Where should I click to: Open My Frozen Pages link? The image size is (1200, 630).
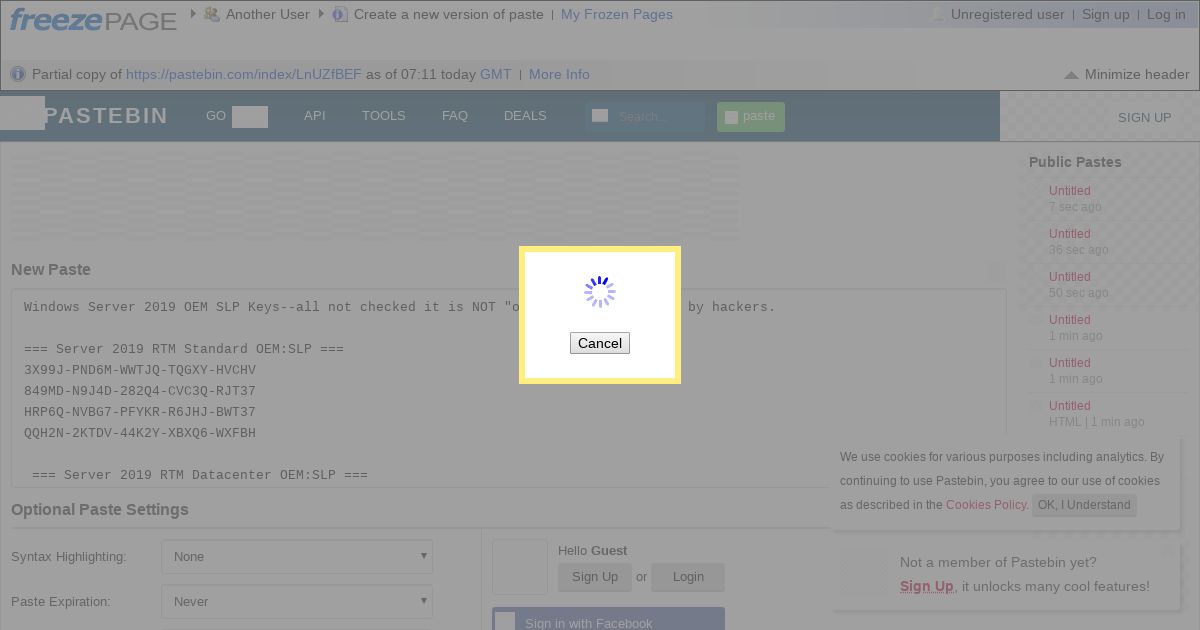click(617, 14)
